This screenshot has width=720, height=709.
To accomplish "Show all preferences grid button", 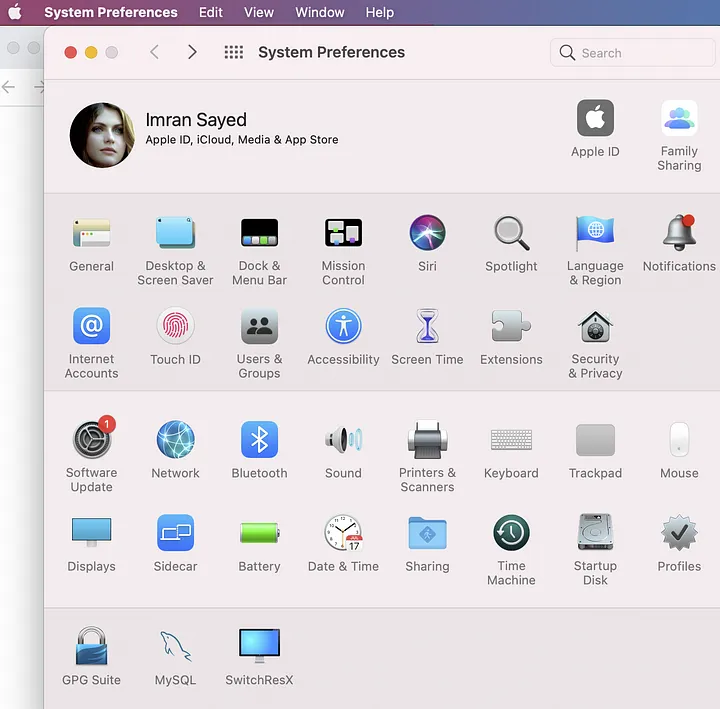I will (x=234, y=52).
